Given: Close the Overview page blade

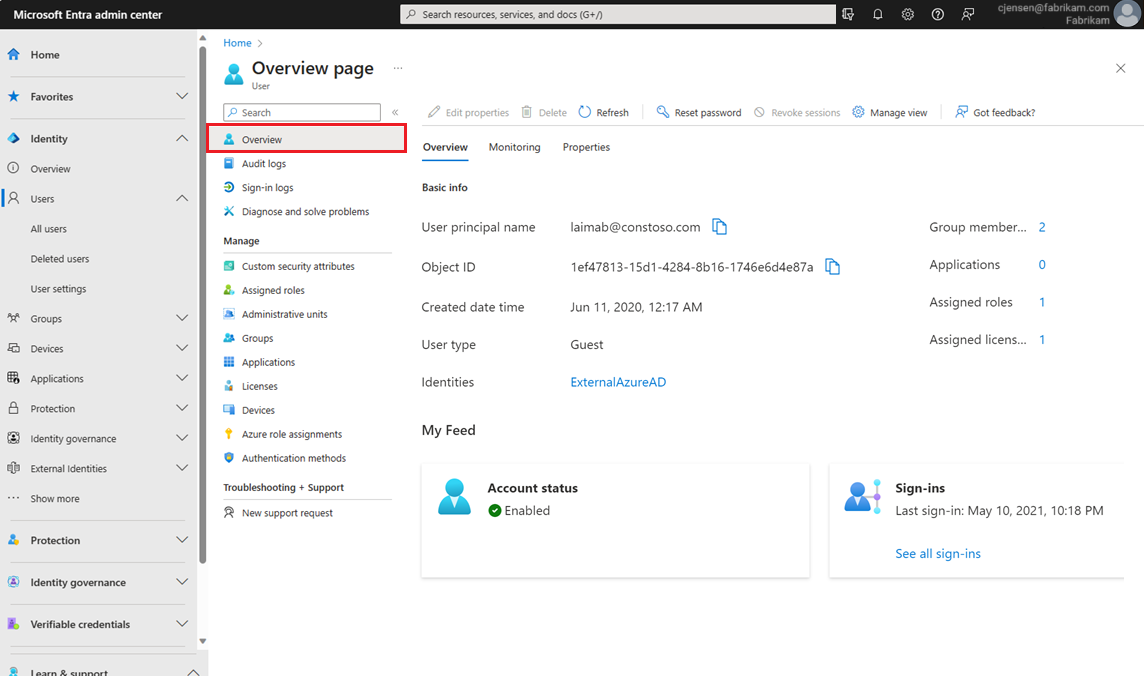Looking at the screenshot, I should (x=1121, y=69).
